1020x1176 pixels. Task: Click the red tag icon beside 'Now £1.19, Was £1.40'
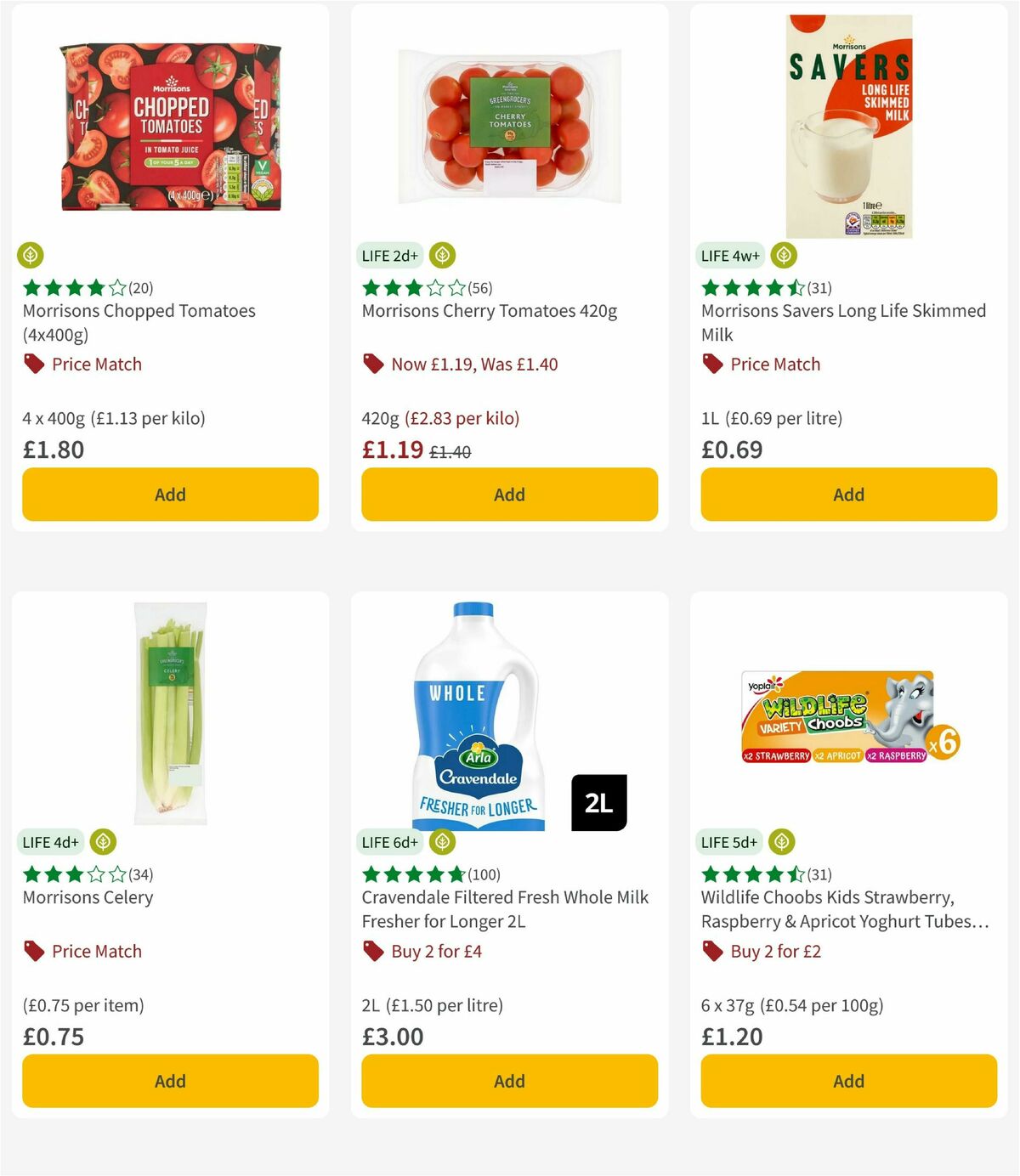[371, 364]
